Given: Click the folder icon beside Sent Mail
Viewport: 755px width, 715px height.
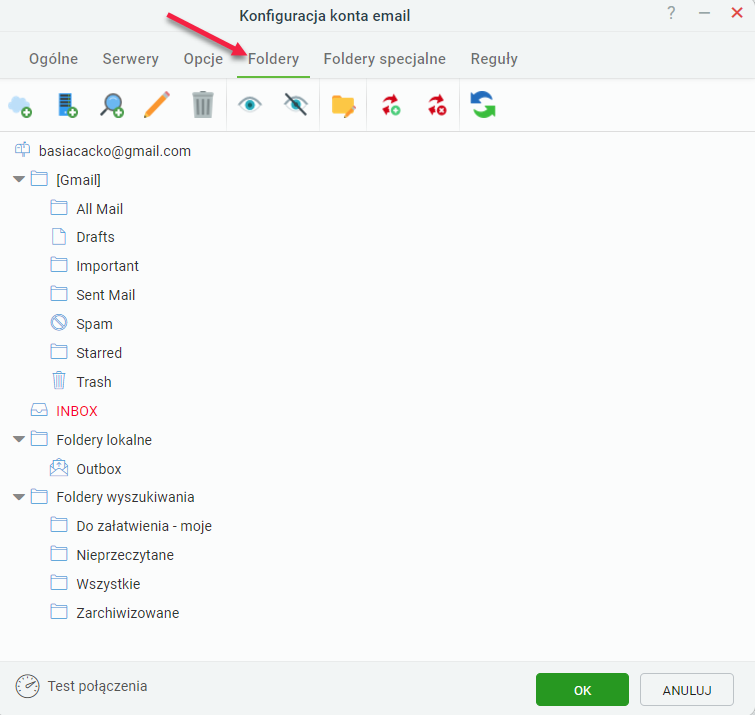Looking at the screenshot, I should tap(59, 294).
